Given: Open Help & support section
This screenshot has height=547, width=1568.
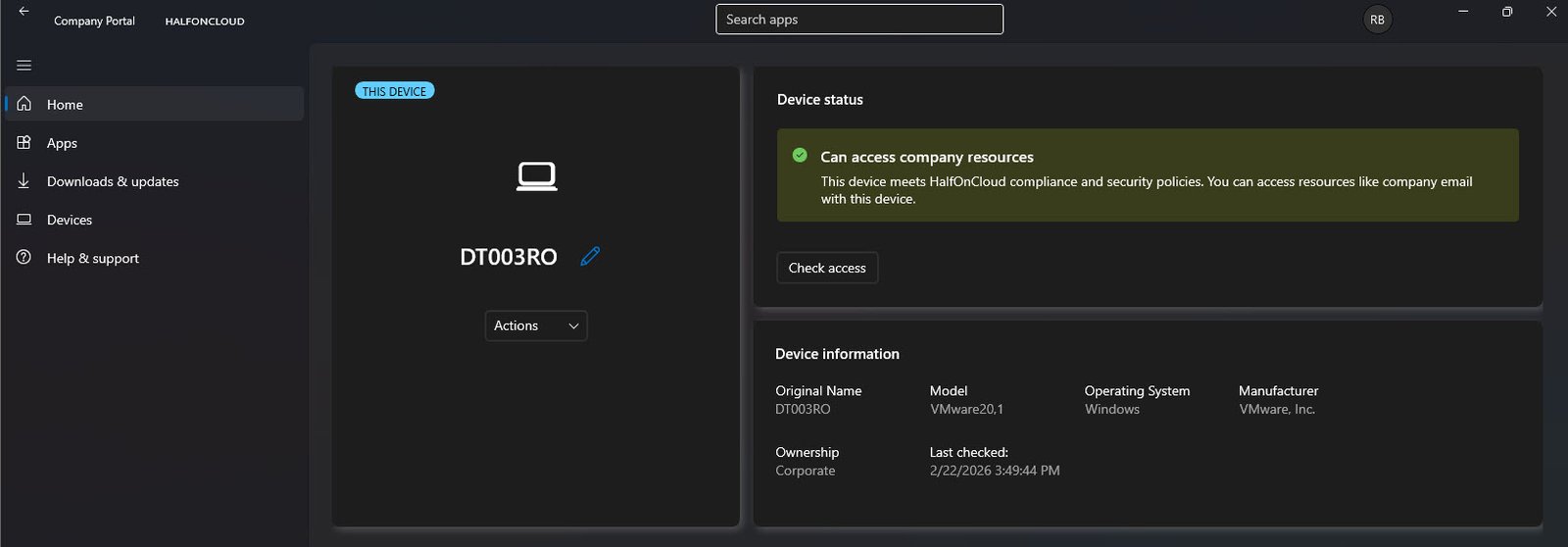Looking at the screenshot, I should [93, 258].
